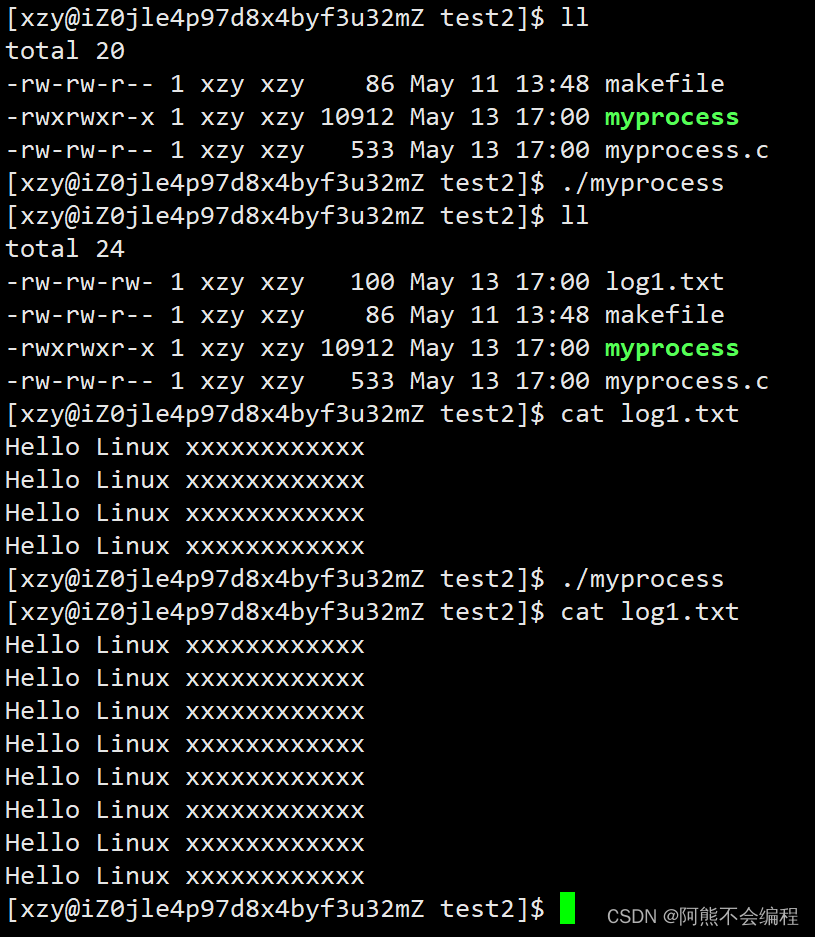Click the green myprocess filename in first listing
This screenshot has width=815, height=937.
(x=672, y=118)
